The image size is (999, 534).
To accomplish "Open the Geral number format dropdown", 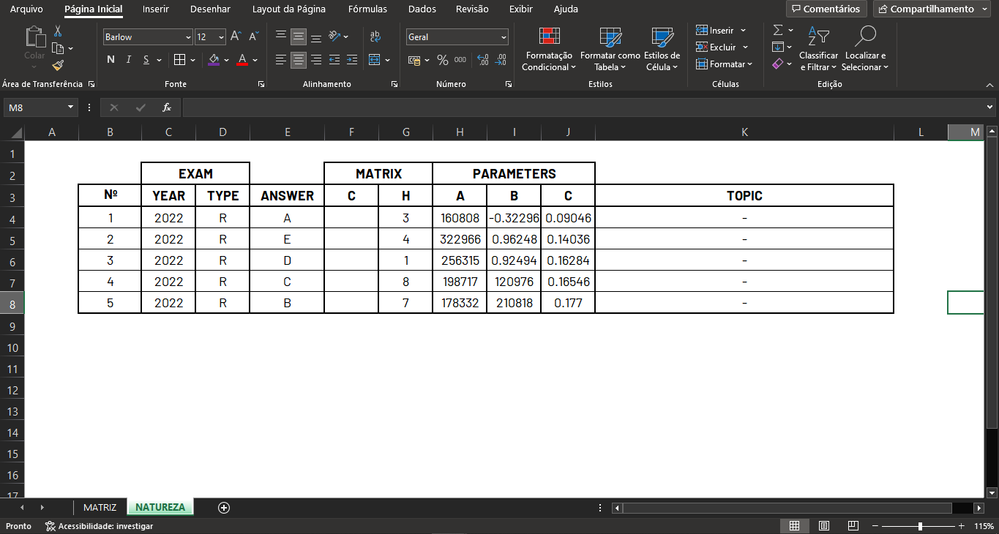I will (504, 38).
